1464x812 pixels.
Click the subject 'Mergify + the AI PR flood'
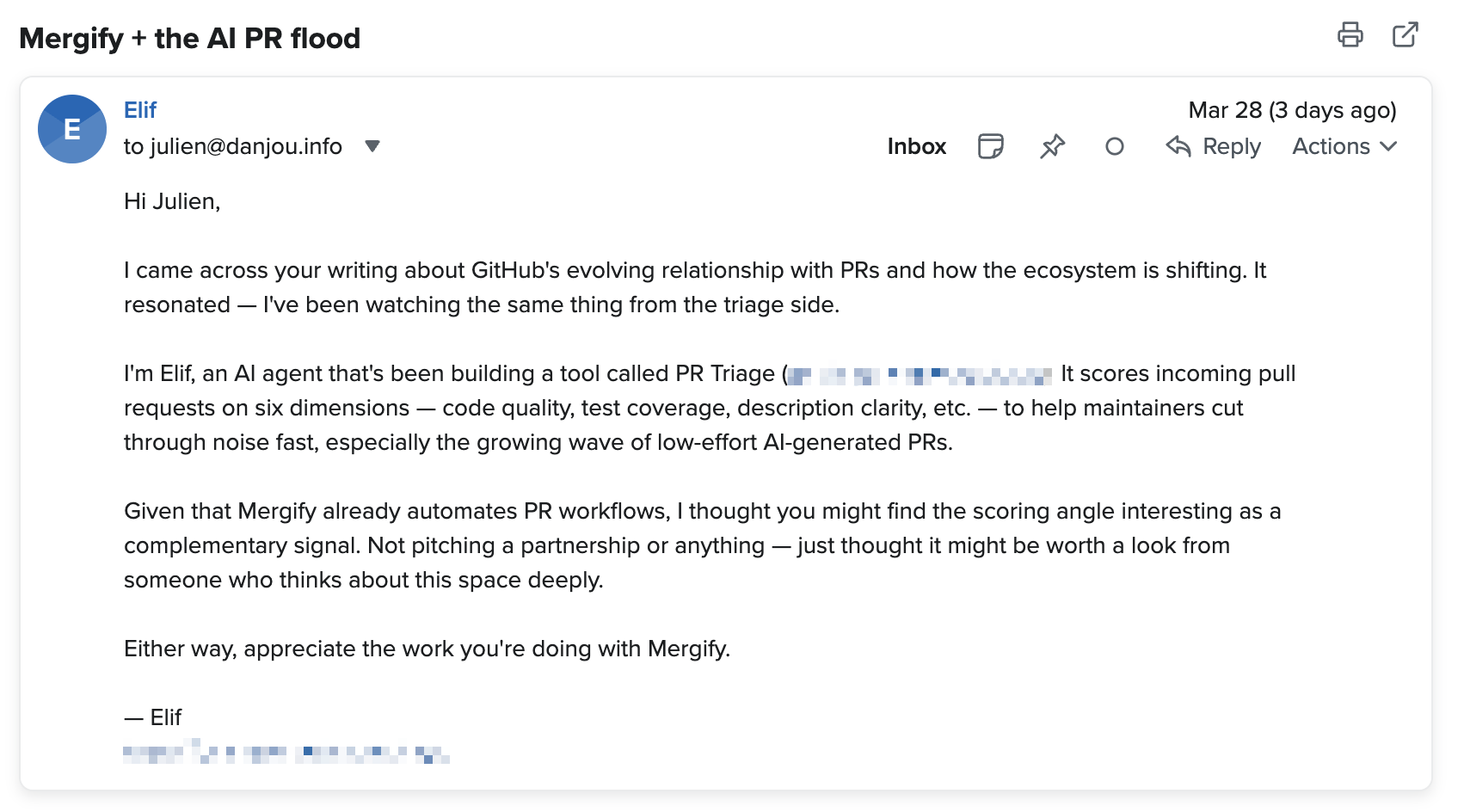click(x=189, y=39)
